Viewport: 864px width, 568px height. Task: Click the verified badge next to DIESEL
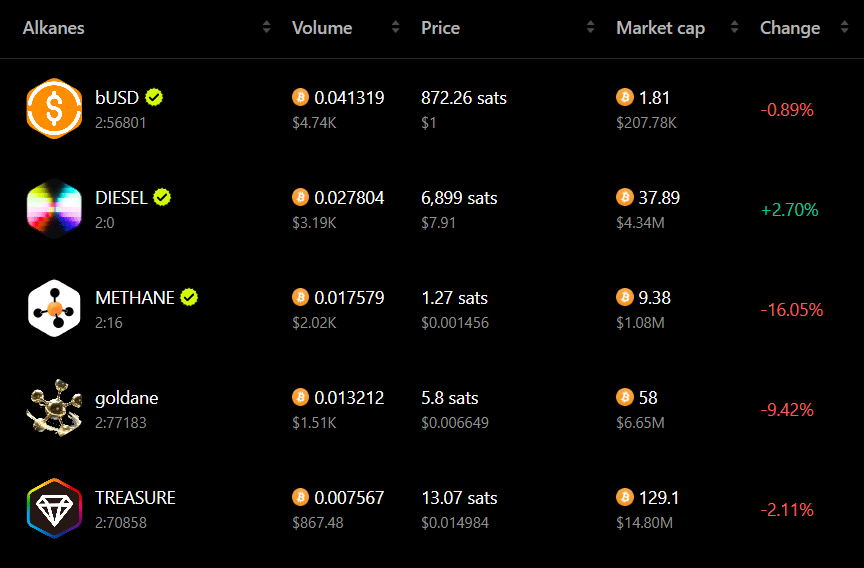tap(162, 197)
